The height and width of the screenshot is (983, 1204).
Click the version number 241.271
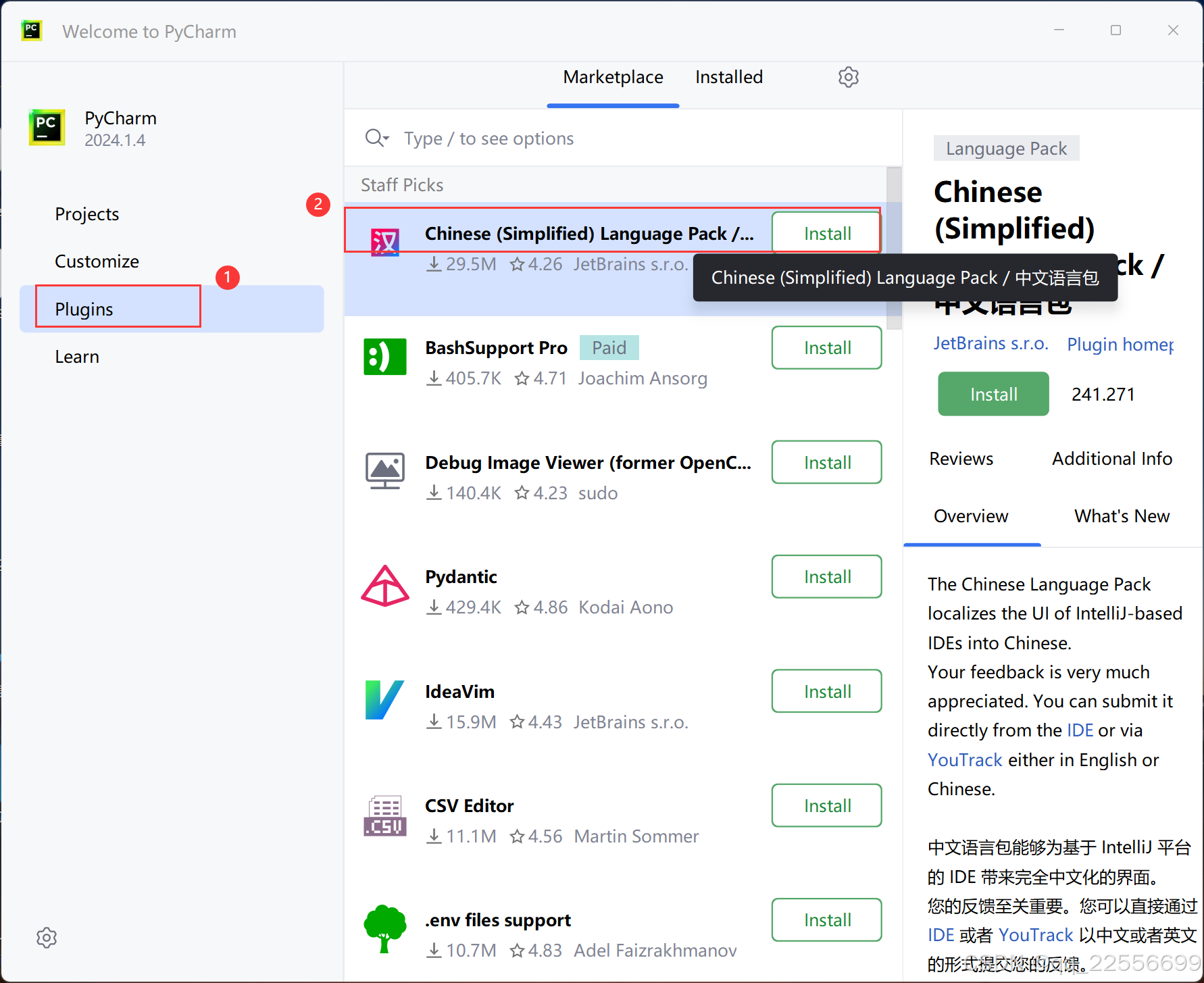point(1103,395)
